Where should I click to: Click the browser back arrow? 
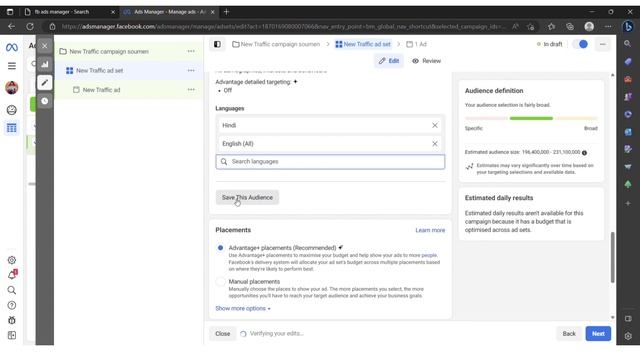click(x=11, y=27)
